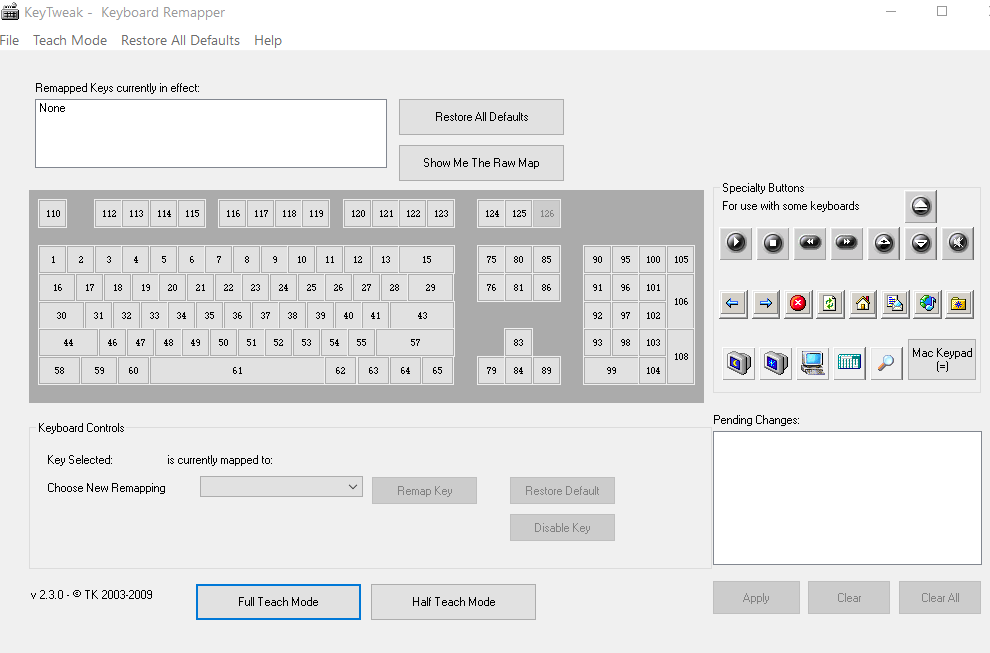Select key 110 on the keyboard layout

(x=53, y=214)
